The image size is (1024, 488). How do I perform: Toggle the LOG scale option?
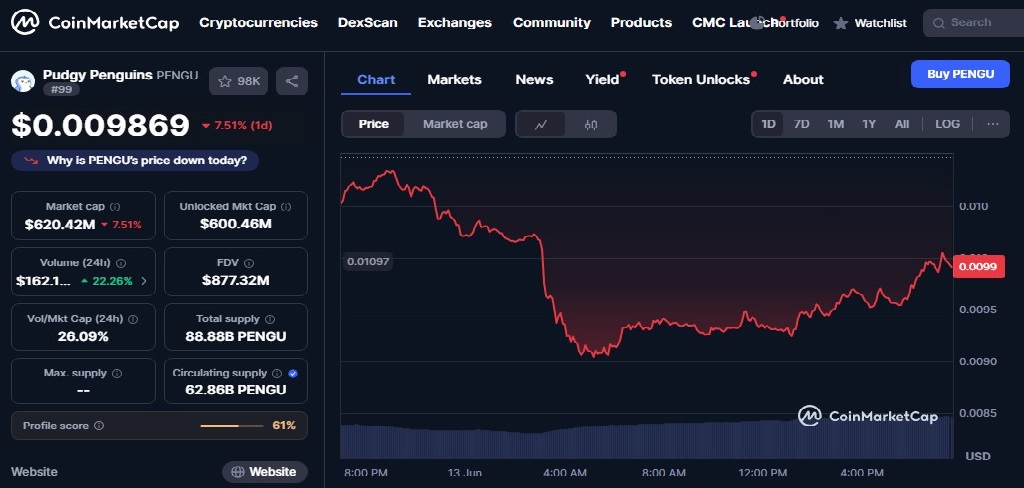948,124
